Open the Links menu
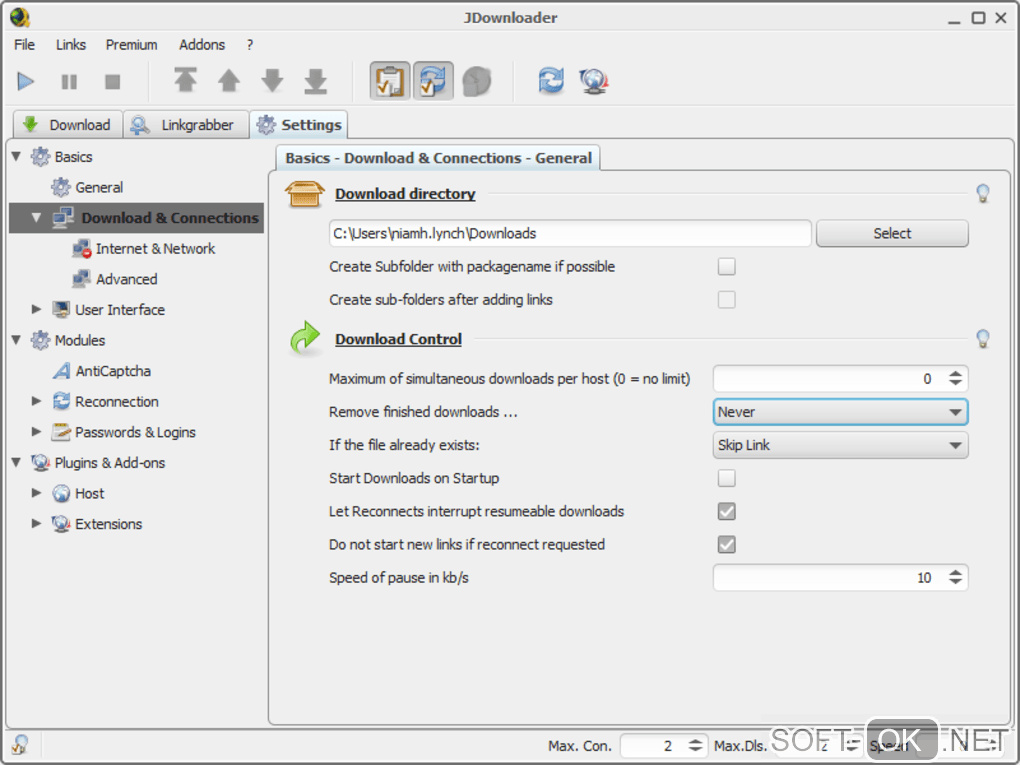The height and width of the screenshot is (765, 1020). tap(71, 45)
